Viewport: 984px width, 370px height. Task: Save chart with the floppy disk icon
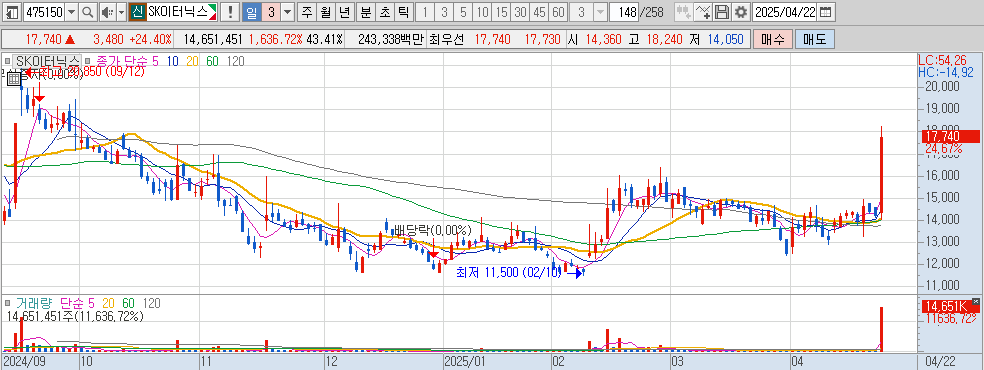722,11
